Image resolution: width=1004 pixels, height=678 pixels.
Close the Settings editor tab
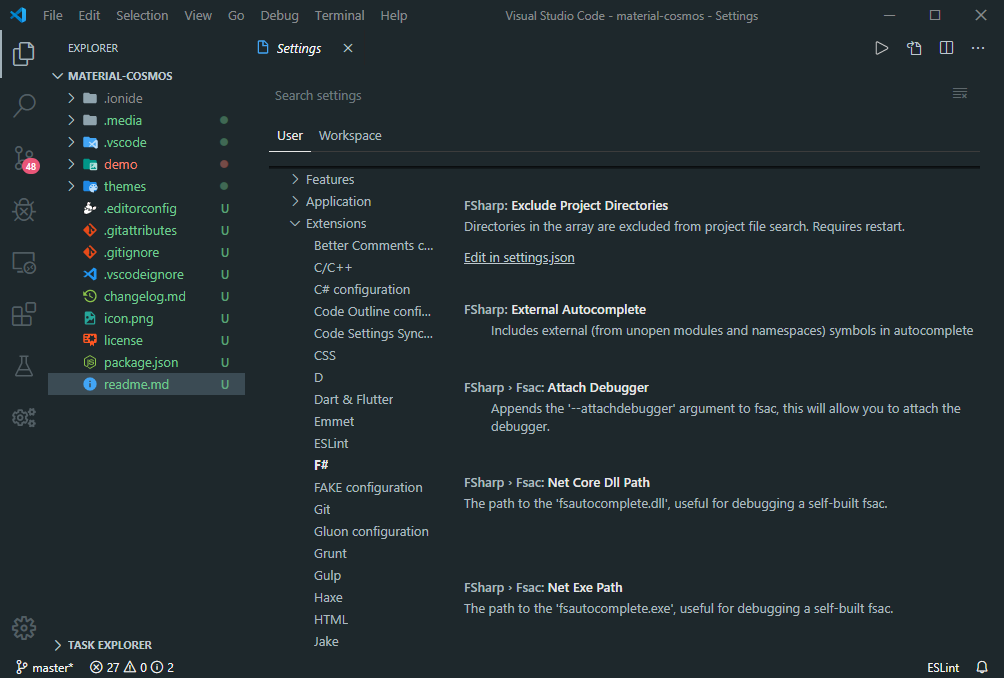click(348, 48)
